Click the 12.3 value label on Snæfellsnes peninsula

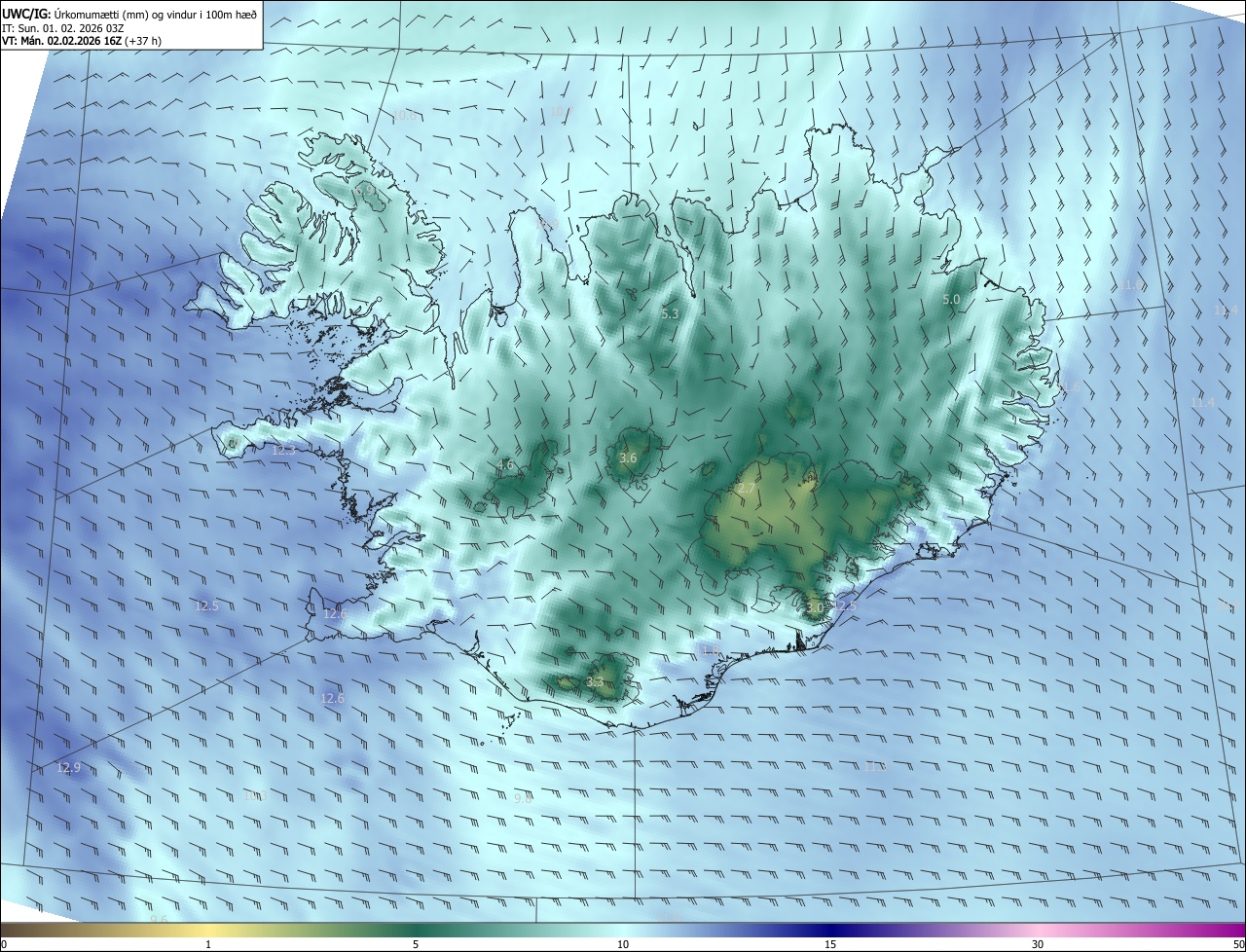[283, 450]
